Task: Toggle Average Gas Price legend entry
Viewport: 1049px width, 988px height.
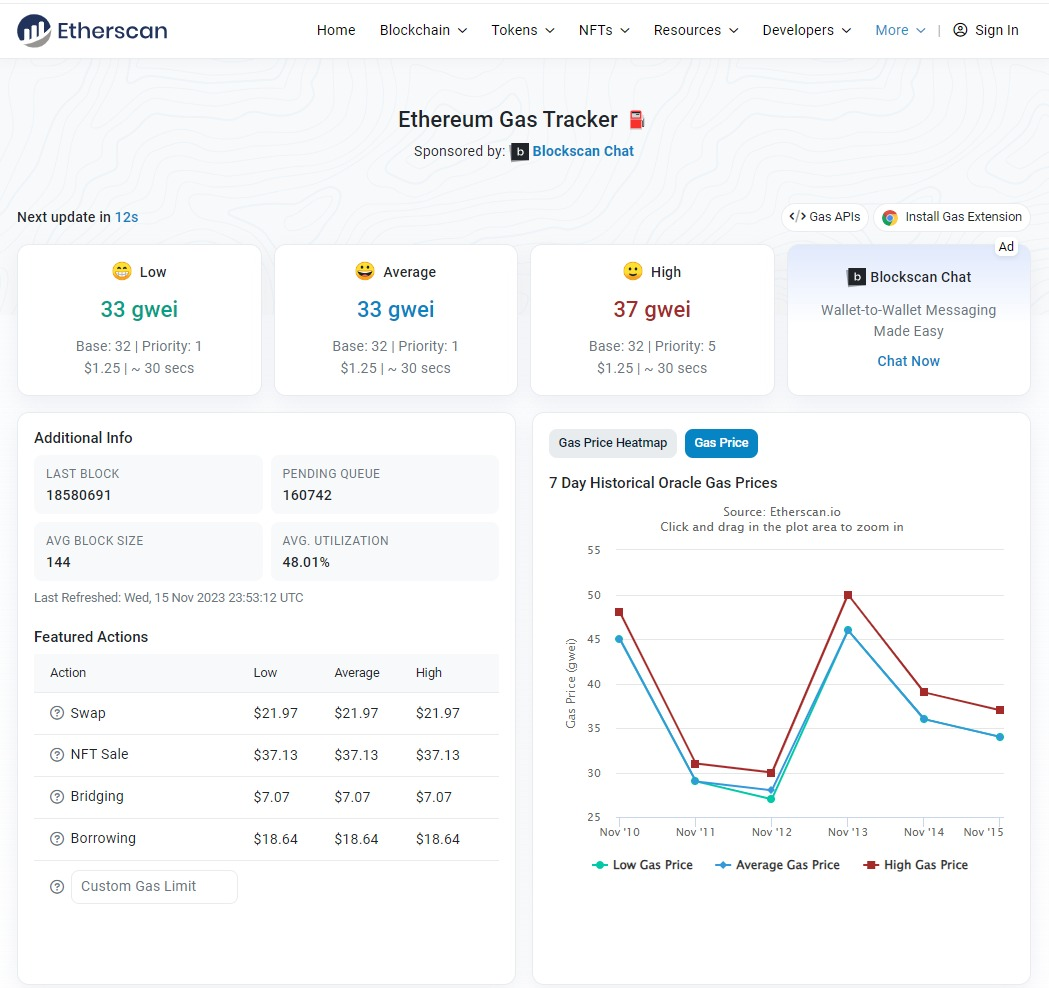Action: [x=778, y=865]
